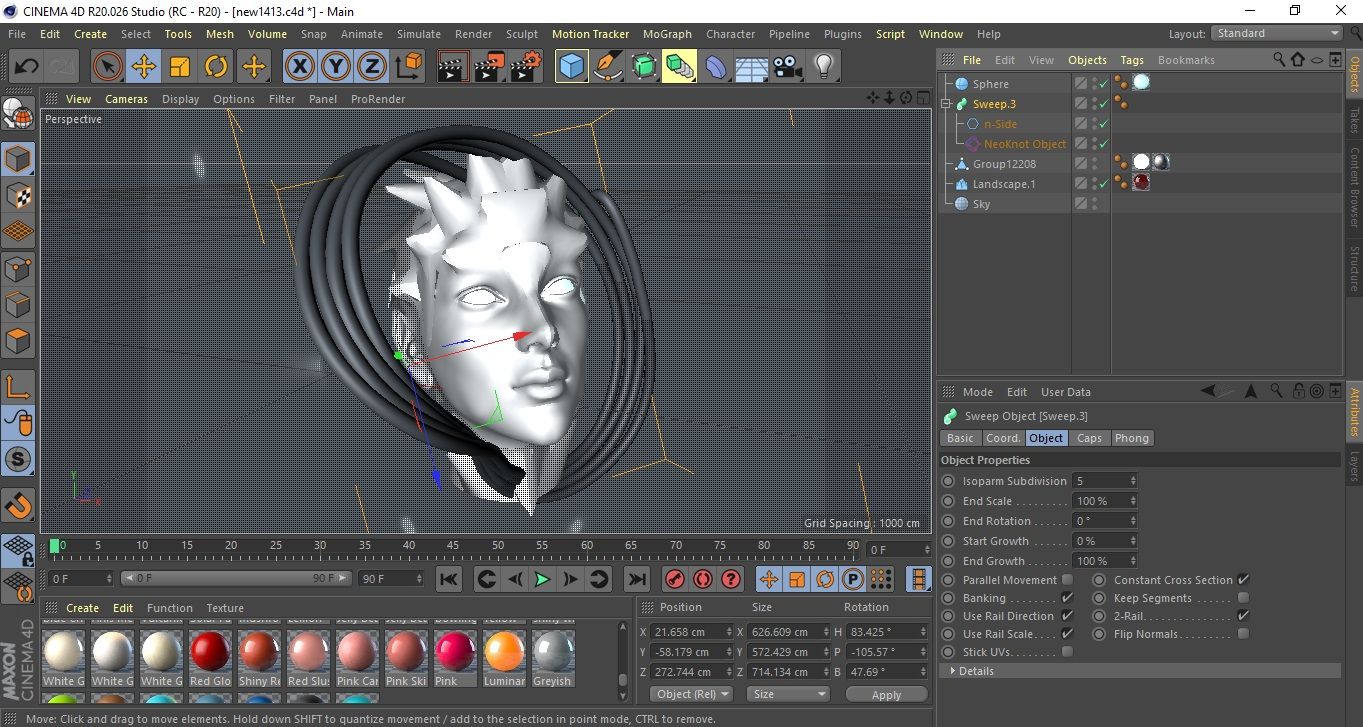Screen dimensions: 1363x727
Task: Uncheck Constant Cross Section option
Action: [x=1243, y=580]
